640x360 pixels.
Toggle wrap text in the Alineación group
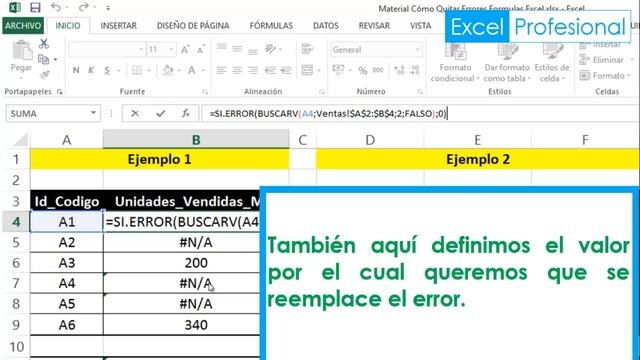(x=307, y=49)
